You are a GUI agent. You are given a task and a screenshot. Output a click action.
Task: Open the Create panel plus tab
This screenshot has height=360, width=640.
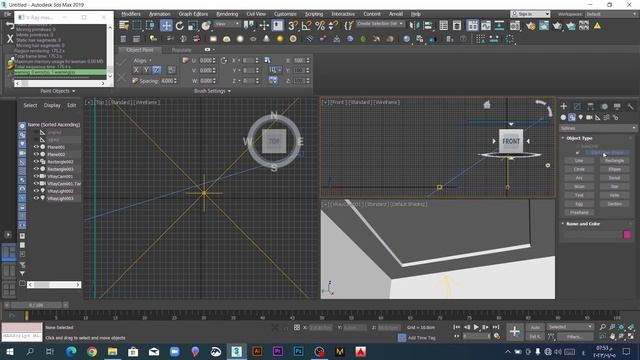coord(564,106)
